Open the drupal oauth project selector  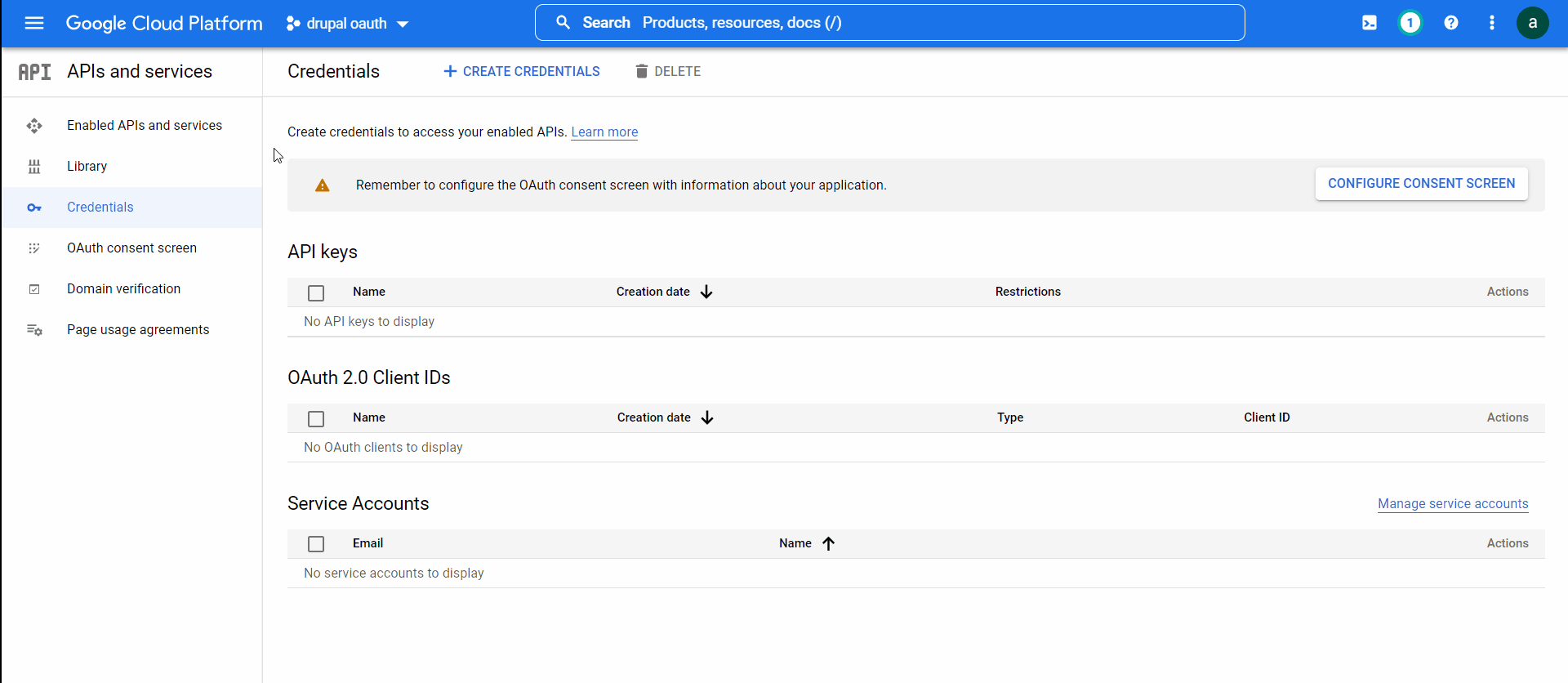347,24
